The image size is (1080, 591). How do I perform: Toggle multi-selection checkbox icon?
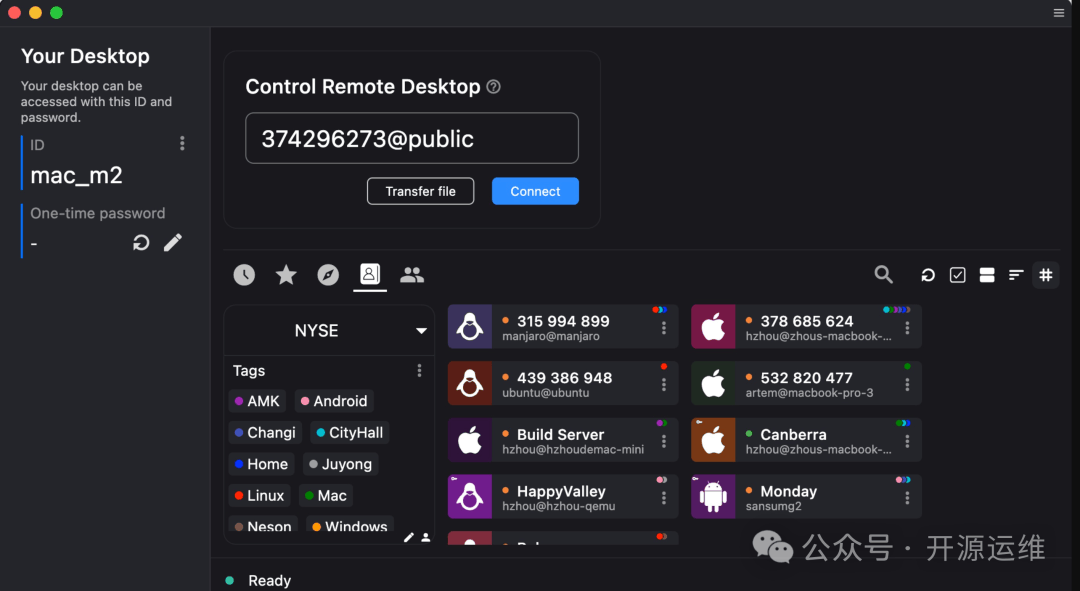click(957, 275)
